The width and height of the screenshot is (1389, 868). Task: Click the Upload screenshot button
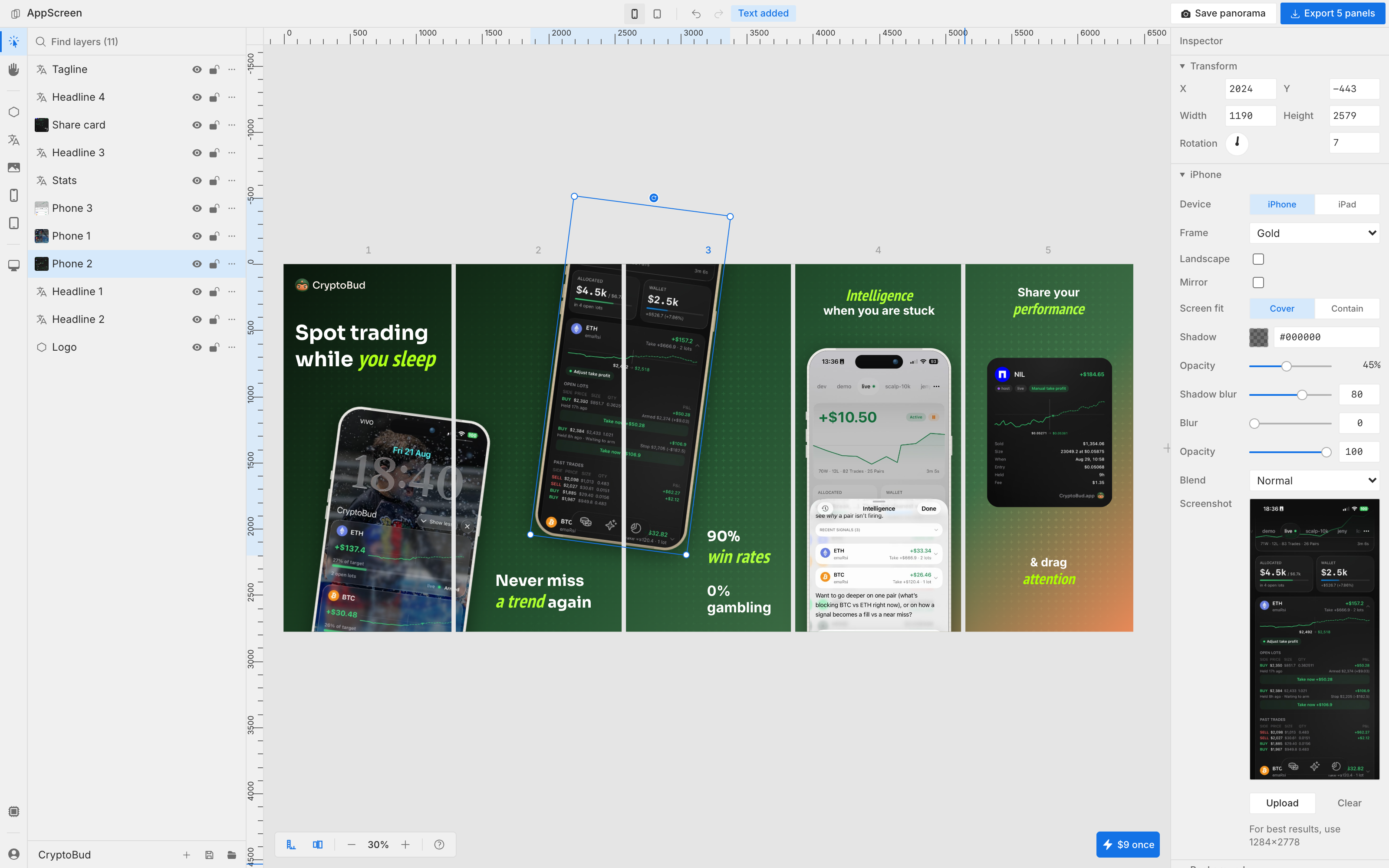pyautogui.click(x=1282, y=803)
